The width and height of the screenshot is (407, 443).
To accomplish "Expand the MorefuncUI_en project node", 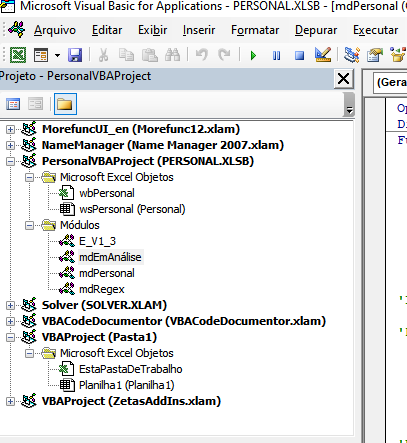I will pos(10,129).
